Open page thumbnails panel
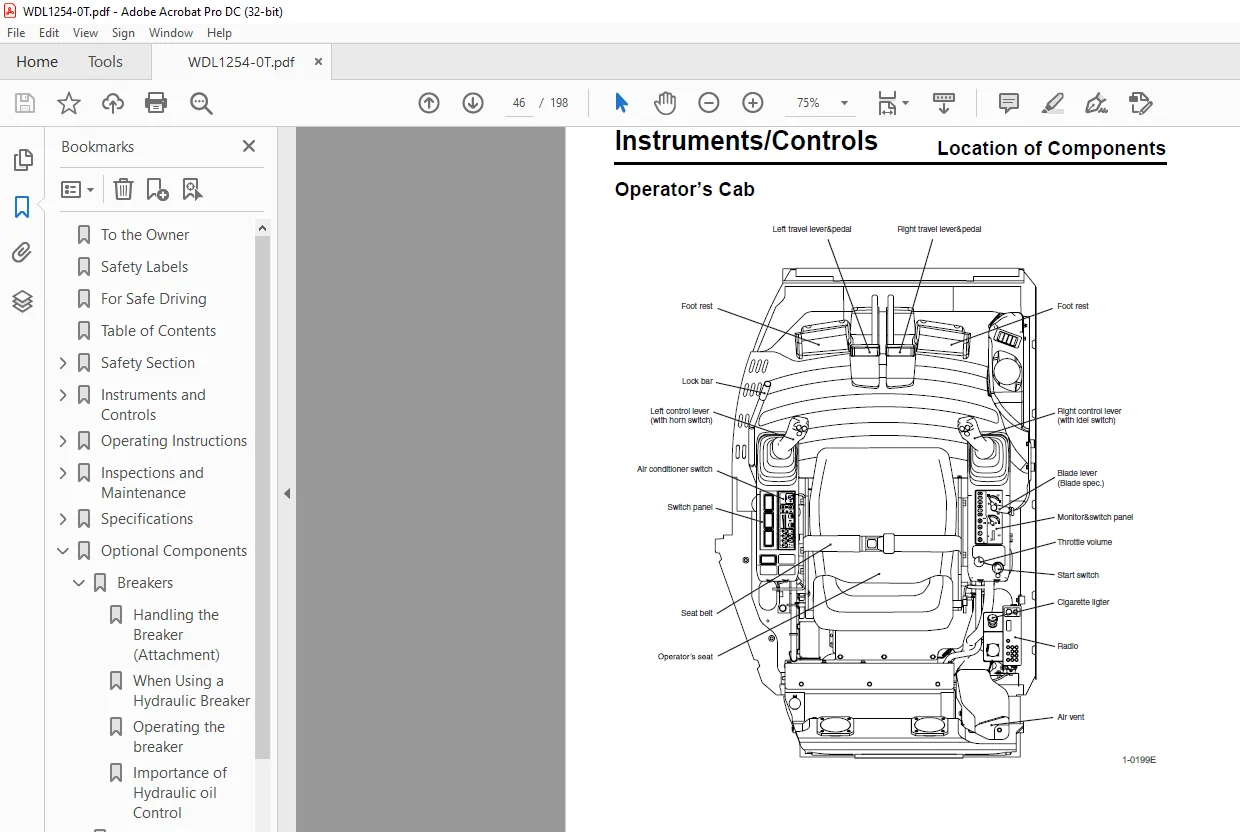 coord(22,160)
